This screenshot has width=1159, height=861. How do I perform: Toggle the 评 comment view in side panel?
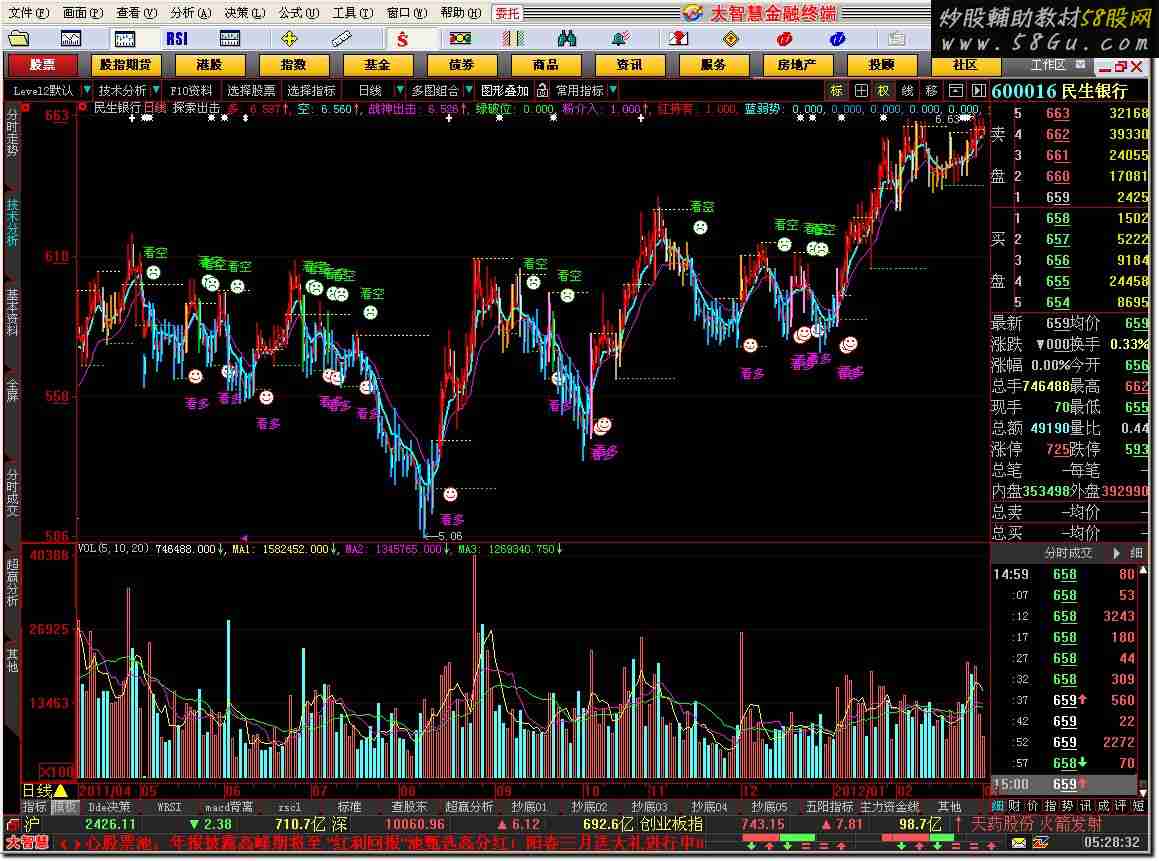click(1121, 806)
